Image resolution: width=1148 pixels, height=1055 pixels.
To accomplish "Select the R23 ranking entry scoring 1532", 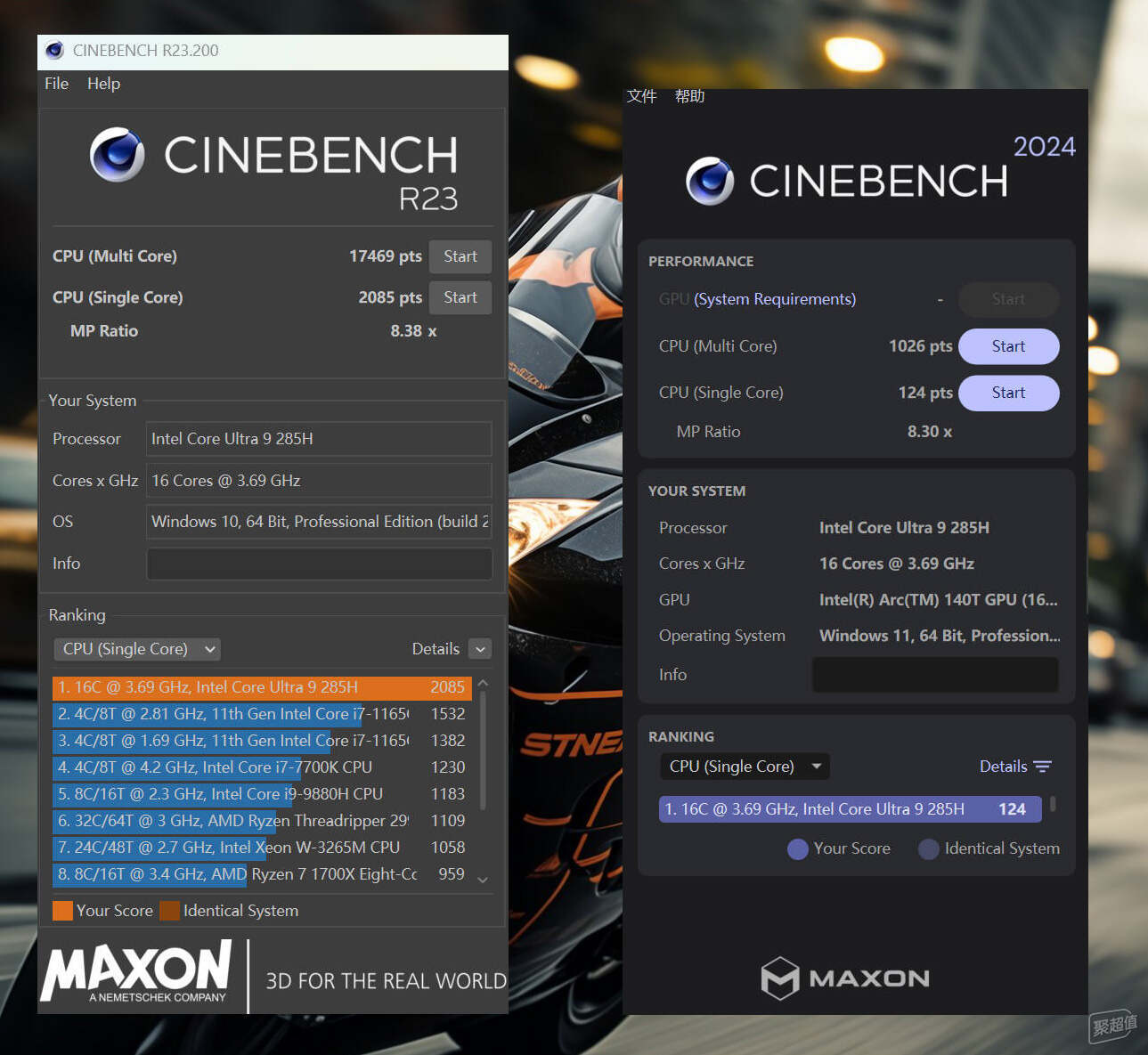I will (262, 714).
